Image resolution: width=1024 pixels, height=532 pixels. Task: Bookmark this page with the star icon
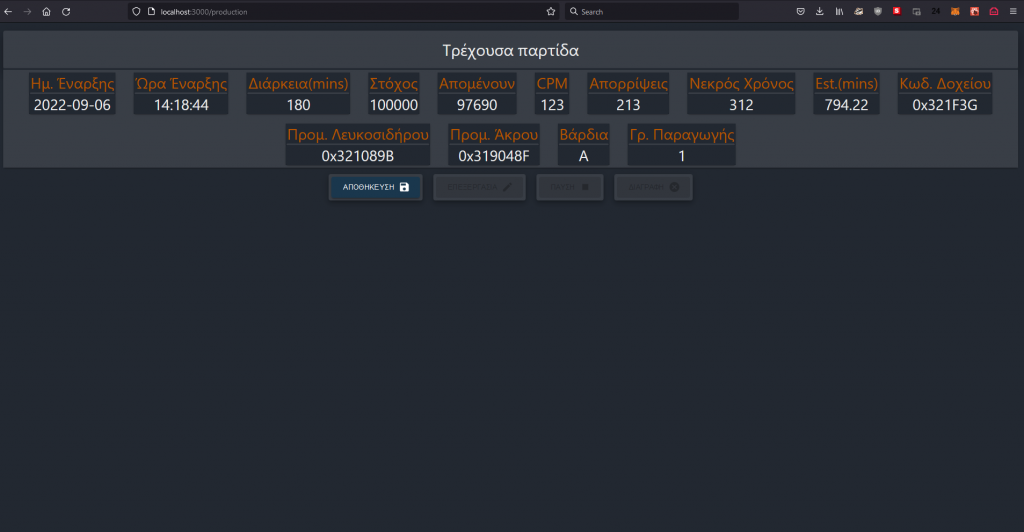(550, 11)
